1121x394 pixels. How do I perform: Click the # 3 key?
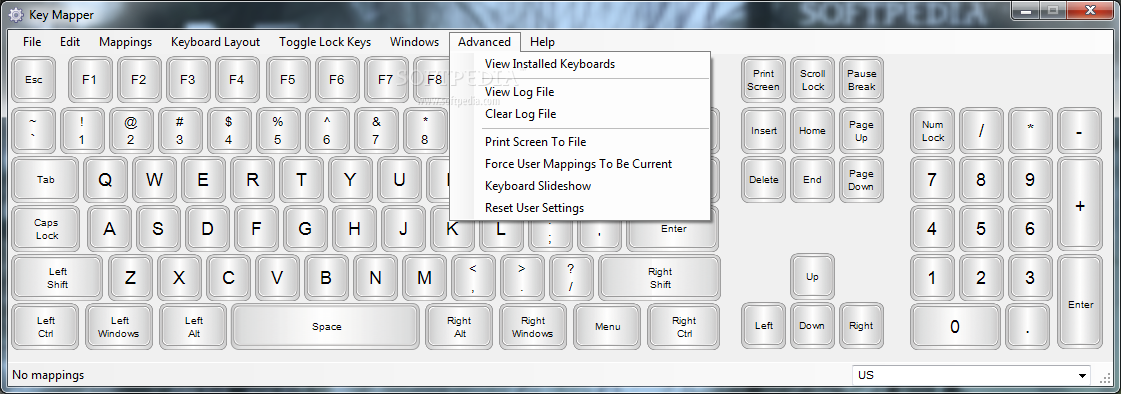(179, 131)
